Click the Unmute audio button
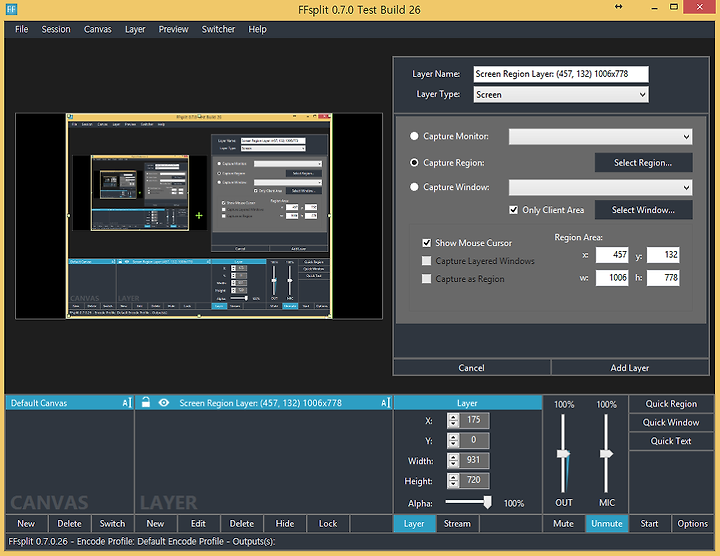 [x=607, y=523]
